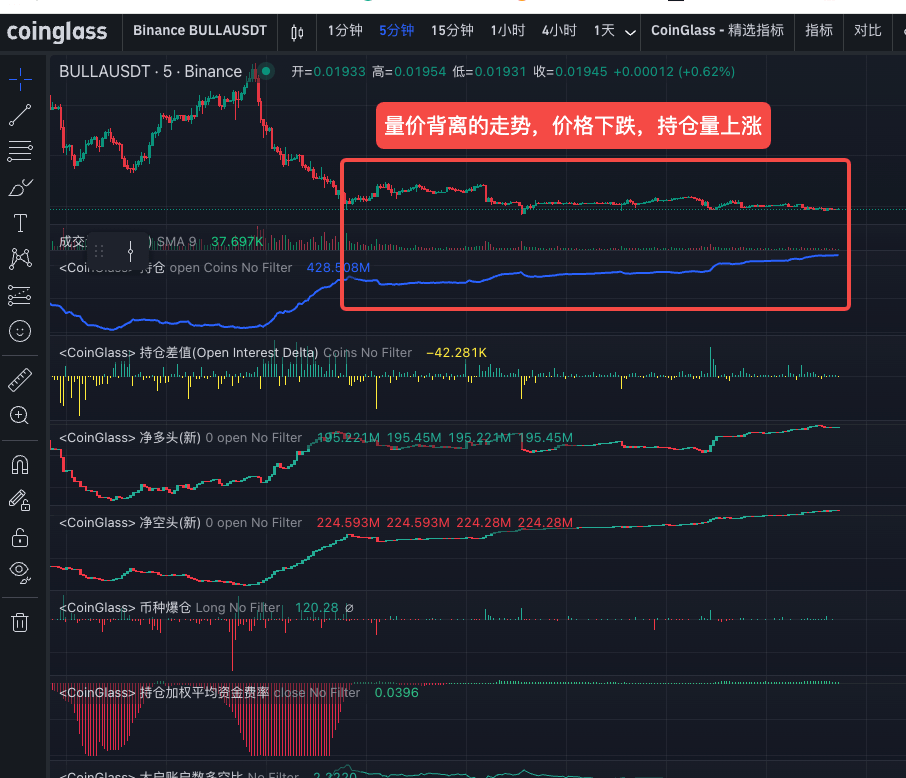The image size is (906, 778).
Task: Expand the timeframe dropdown arrow
Action: (630, 32)
